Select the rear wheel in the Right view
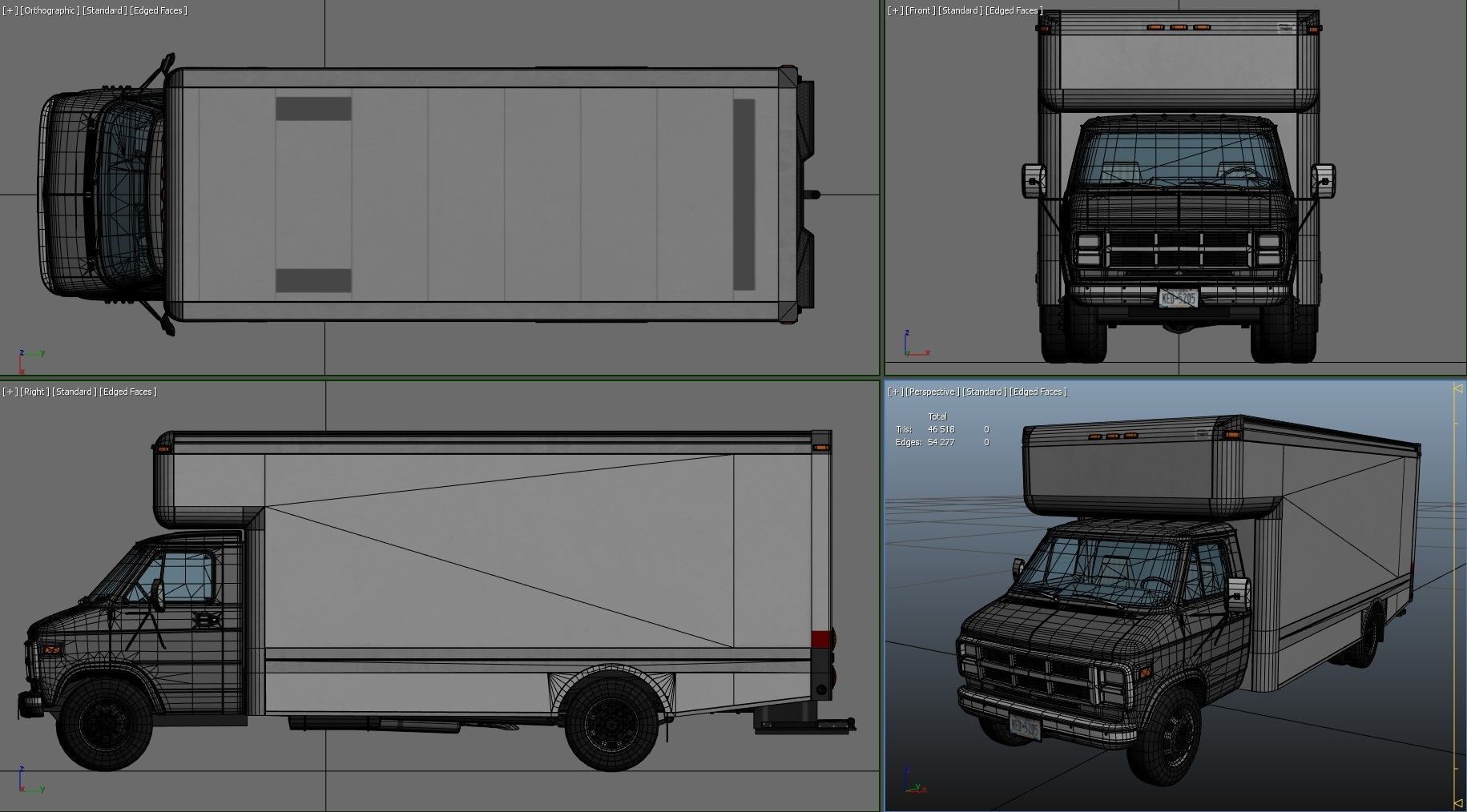The image size is (1467, 812). click(612, 722)
